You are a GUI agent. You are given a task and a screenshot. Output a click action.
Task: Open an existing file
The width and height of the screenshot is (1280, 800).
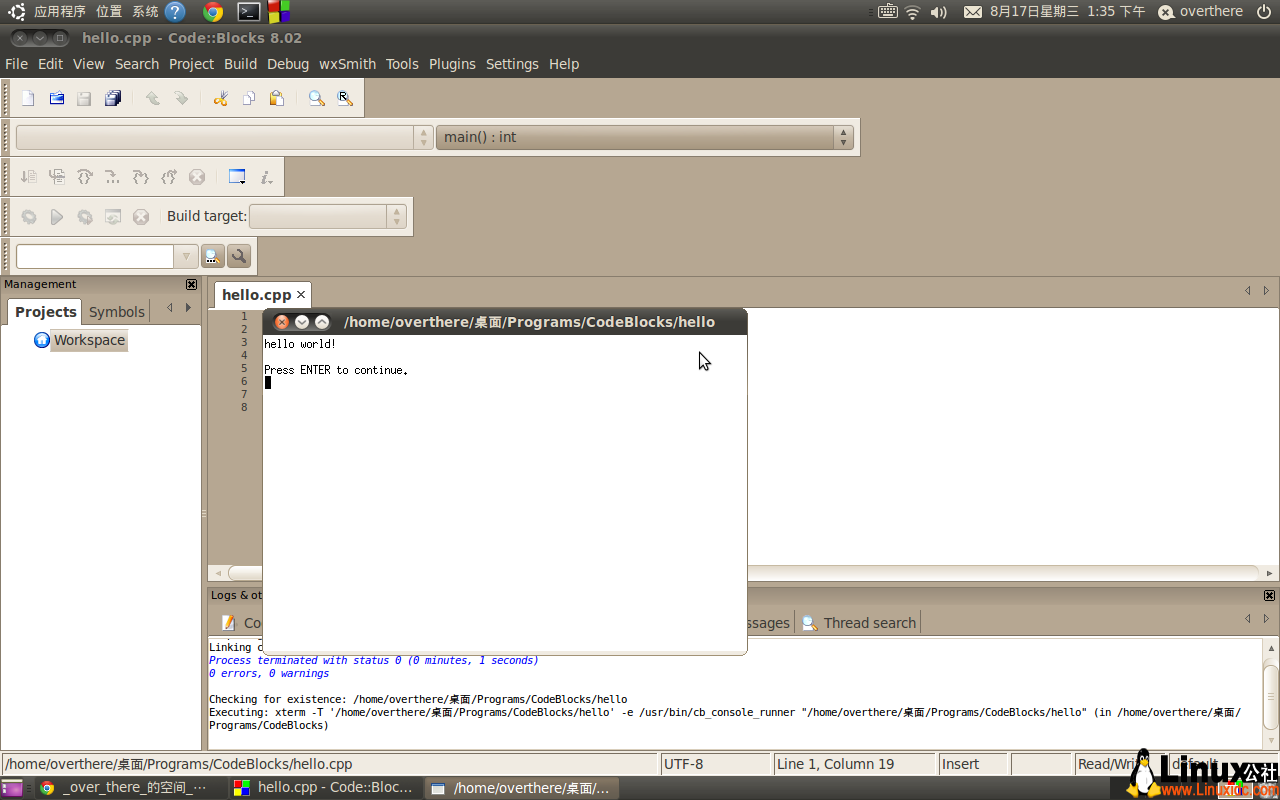point(56,98)
